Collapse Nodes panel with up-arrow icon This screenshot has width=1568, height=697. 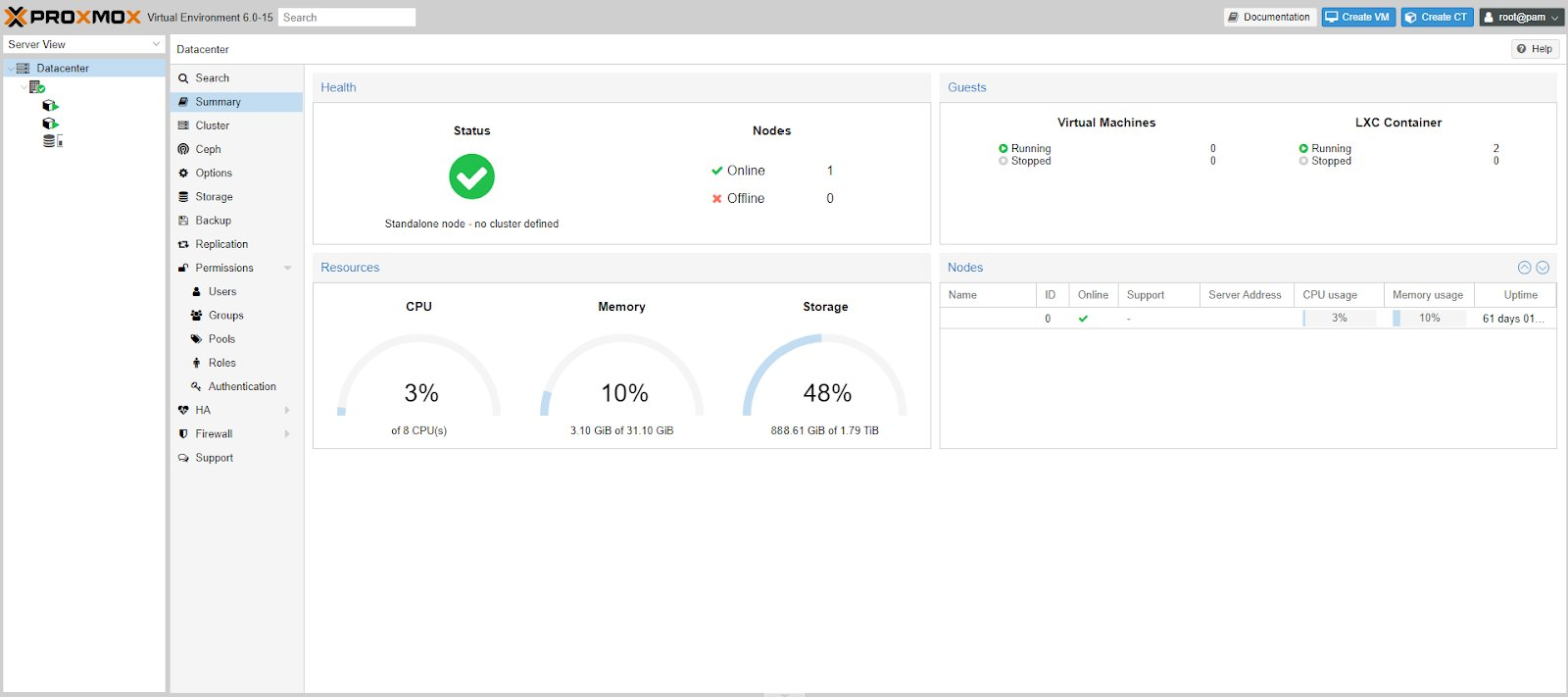click(x=1525, y=268)
